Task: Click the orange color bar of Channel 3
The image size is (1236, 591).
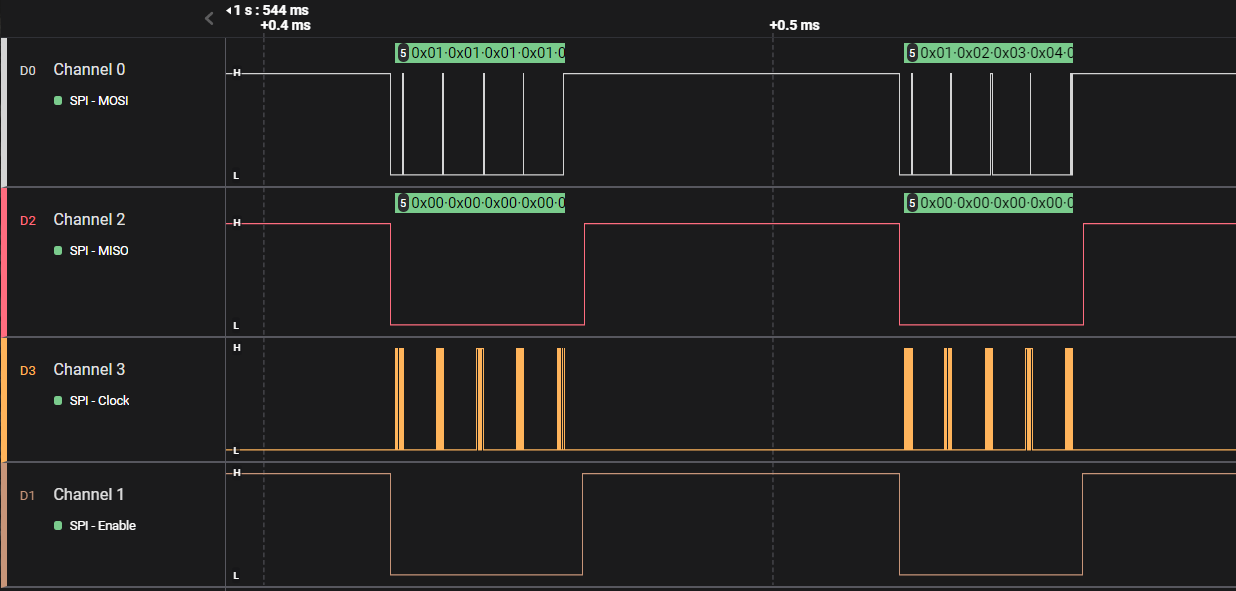Action: (x=4, y=400)
